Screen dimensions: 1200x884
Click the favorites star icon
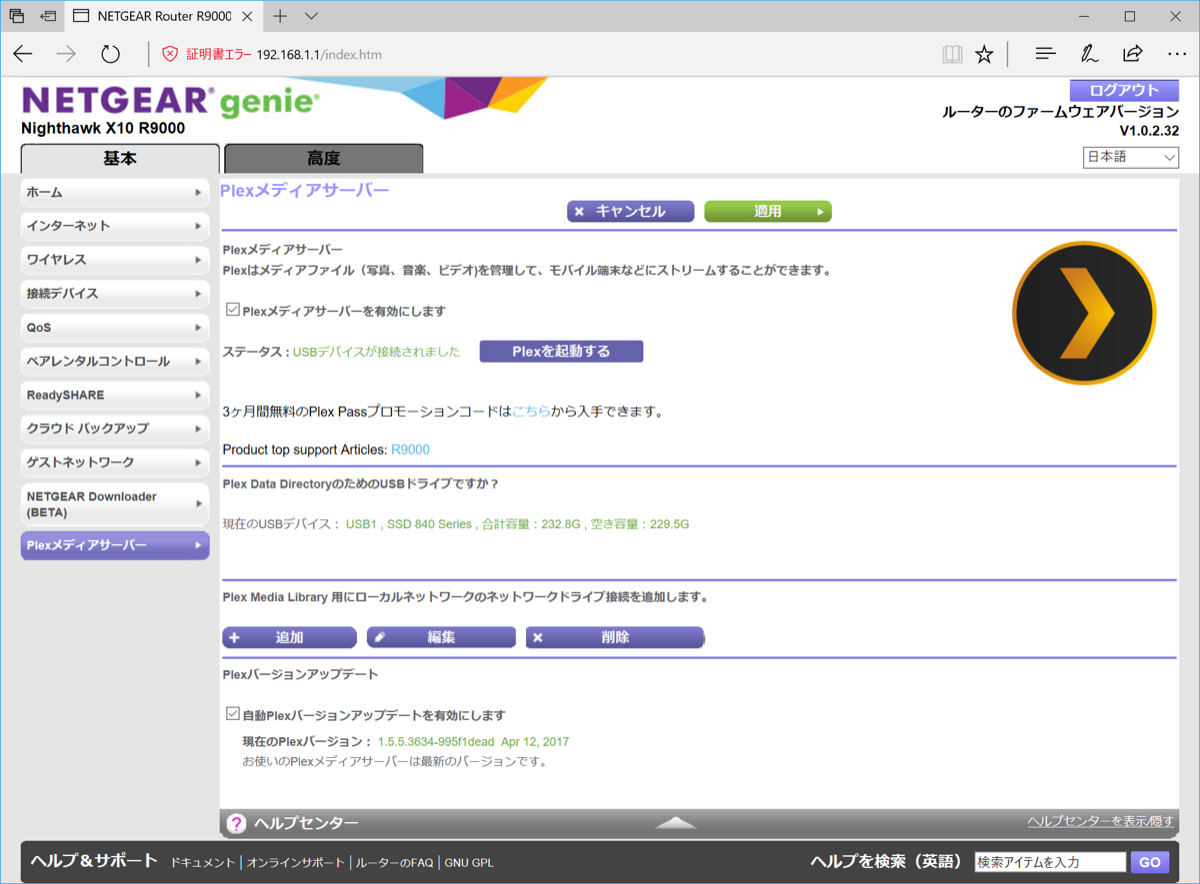coord(985,54)
